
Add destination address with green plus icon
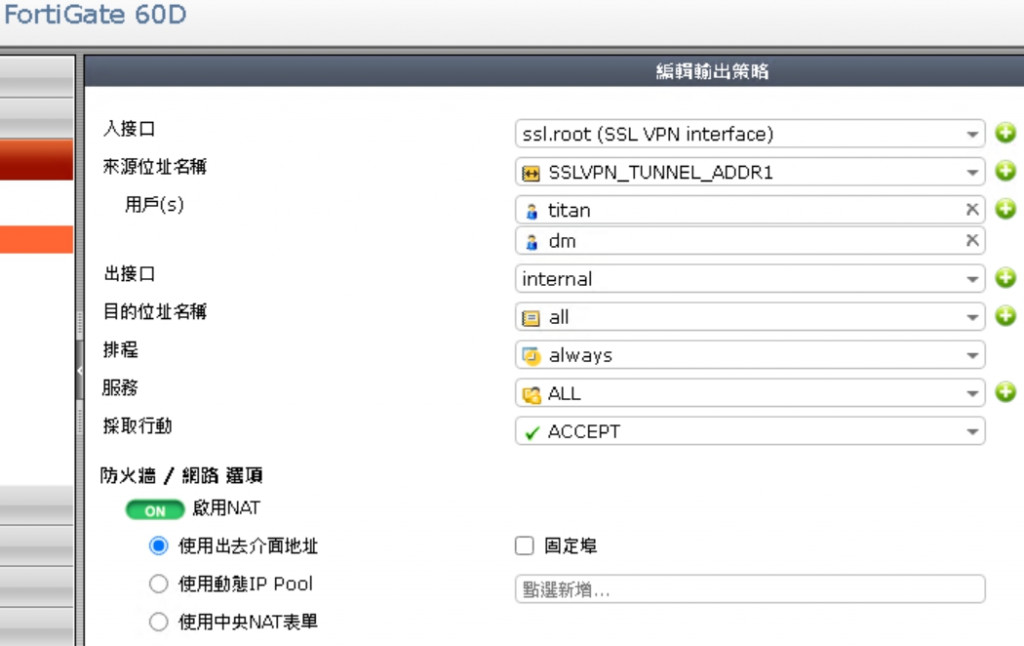[x=1005, y=316]
